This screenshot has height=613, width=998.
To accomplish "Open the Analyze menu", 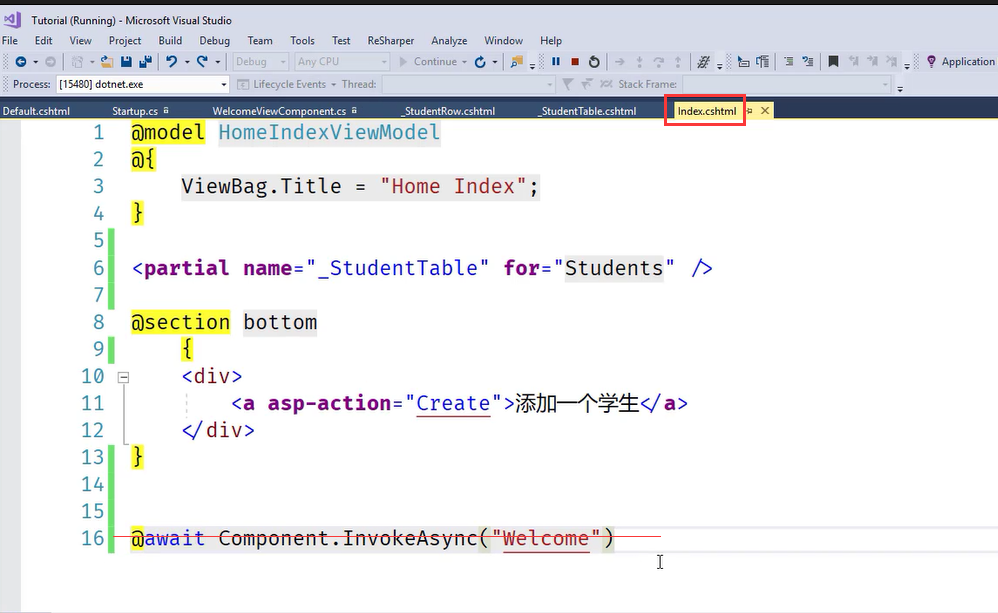I will pos(449,41).
